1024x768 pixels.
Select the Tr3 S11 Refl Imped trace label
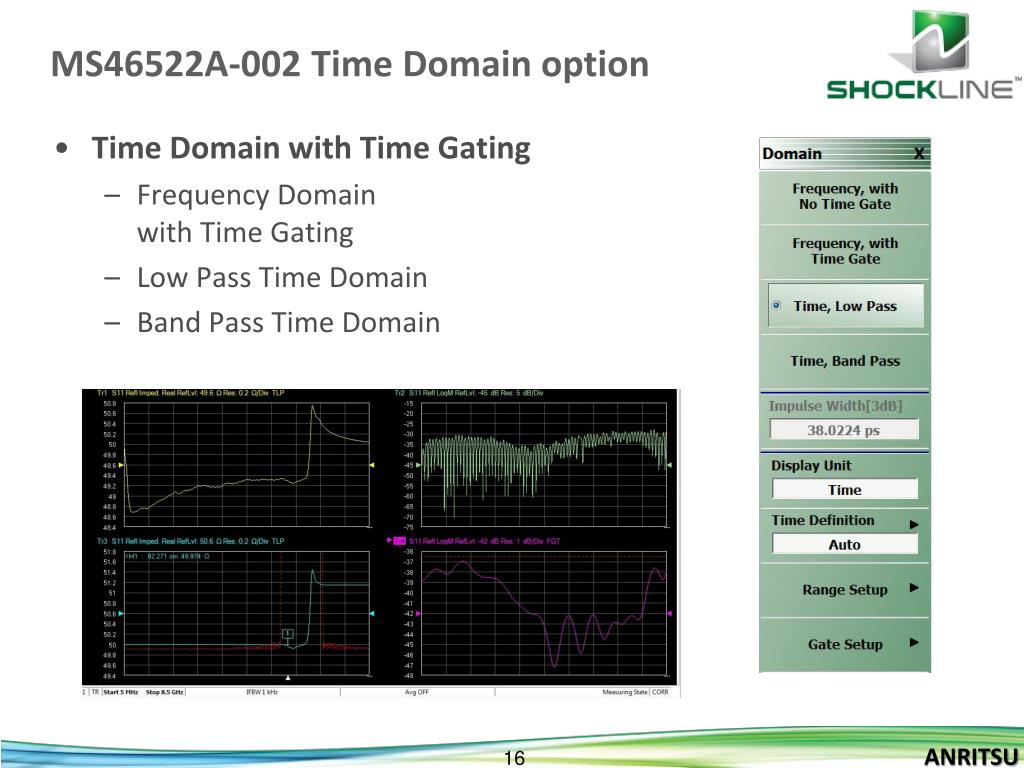tap(191, 541)
